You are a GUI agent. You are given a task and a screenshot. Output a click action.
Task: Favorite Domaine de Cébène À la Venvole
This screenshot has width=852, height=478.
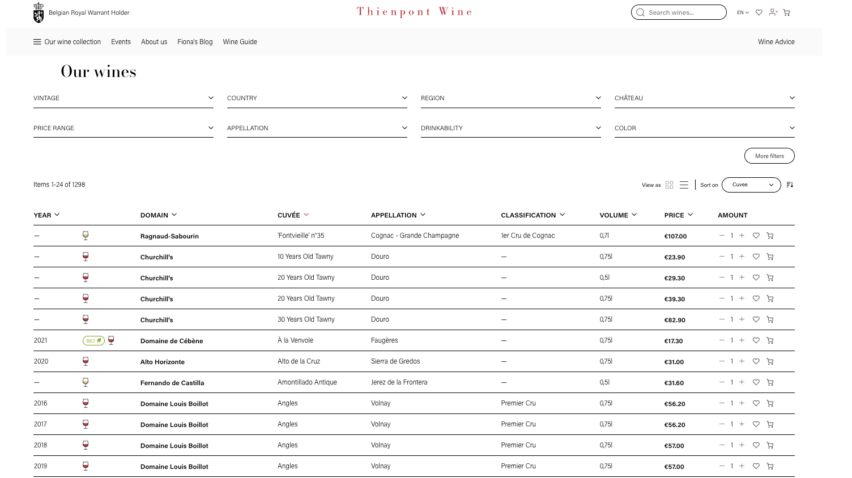click(756, 341)
